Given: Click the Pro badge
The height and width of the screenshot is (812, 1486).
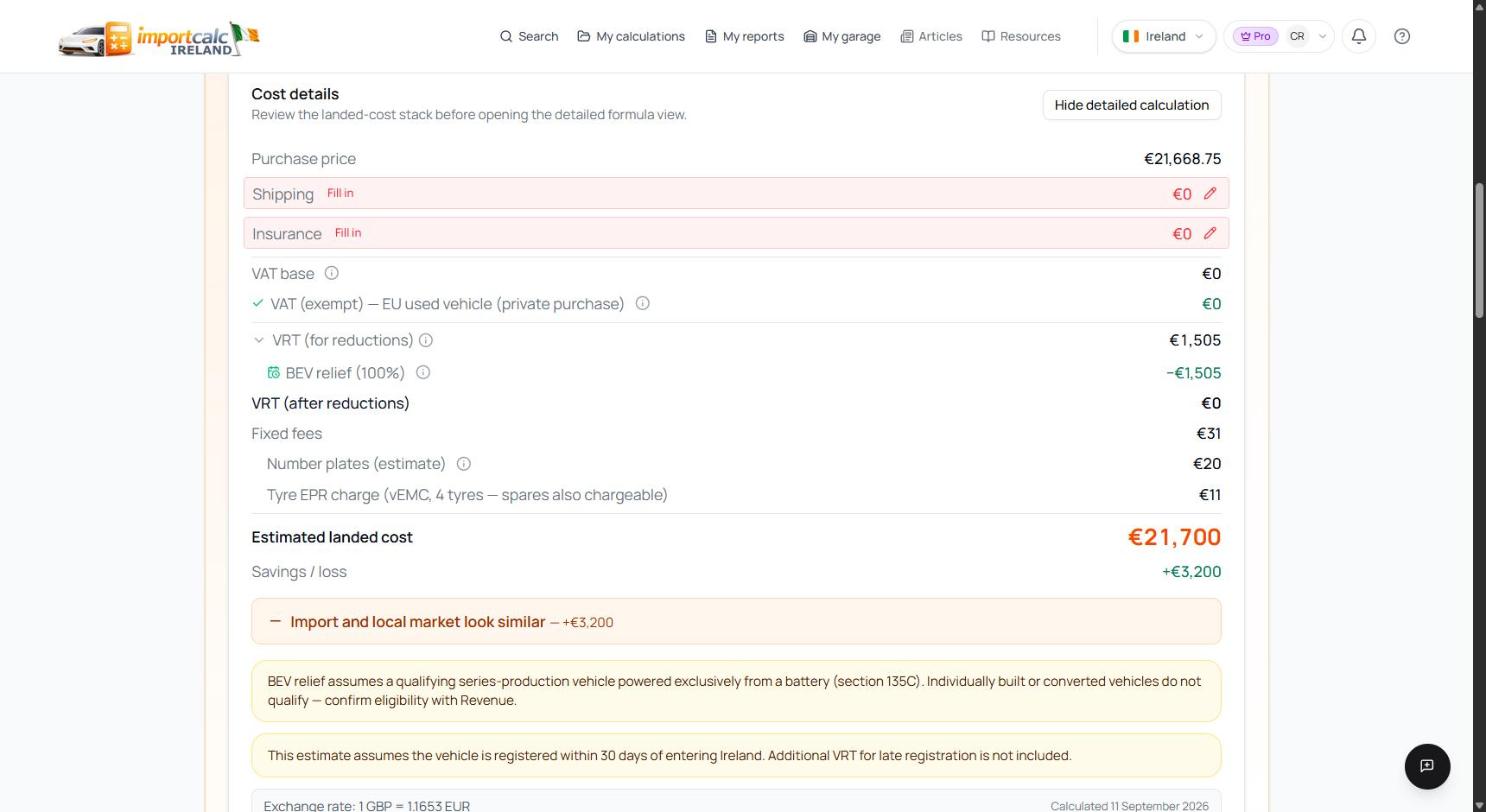Looking at the screenshot, I should tap(1255, 36).
